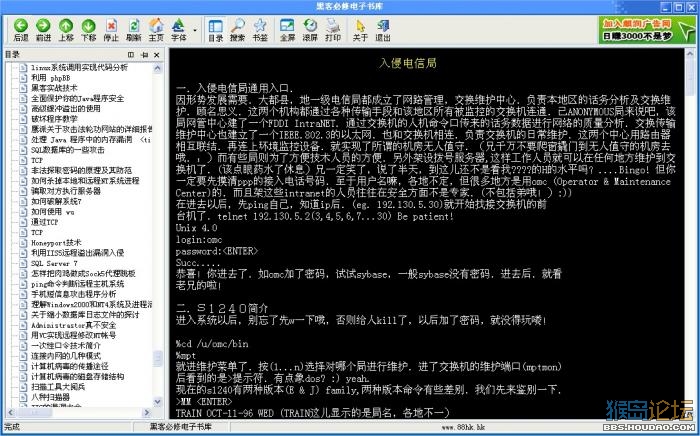Select '用VC实现远程修改NT帐号' entry
This screenshot has width=700, height=436.
tap(73, 335)
